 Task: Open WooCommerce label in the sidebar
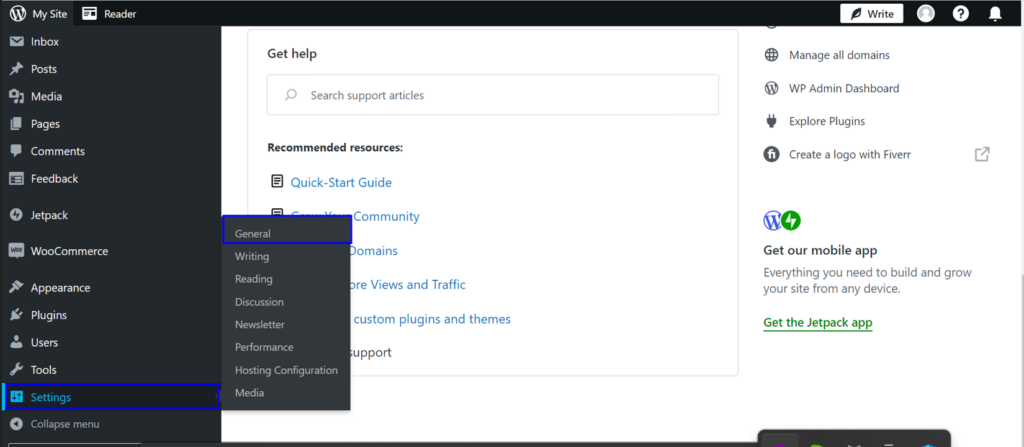point(69,251)
